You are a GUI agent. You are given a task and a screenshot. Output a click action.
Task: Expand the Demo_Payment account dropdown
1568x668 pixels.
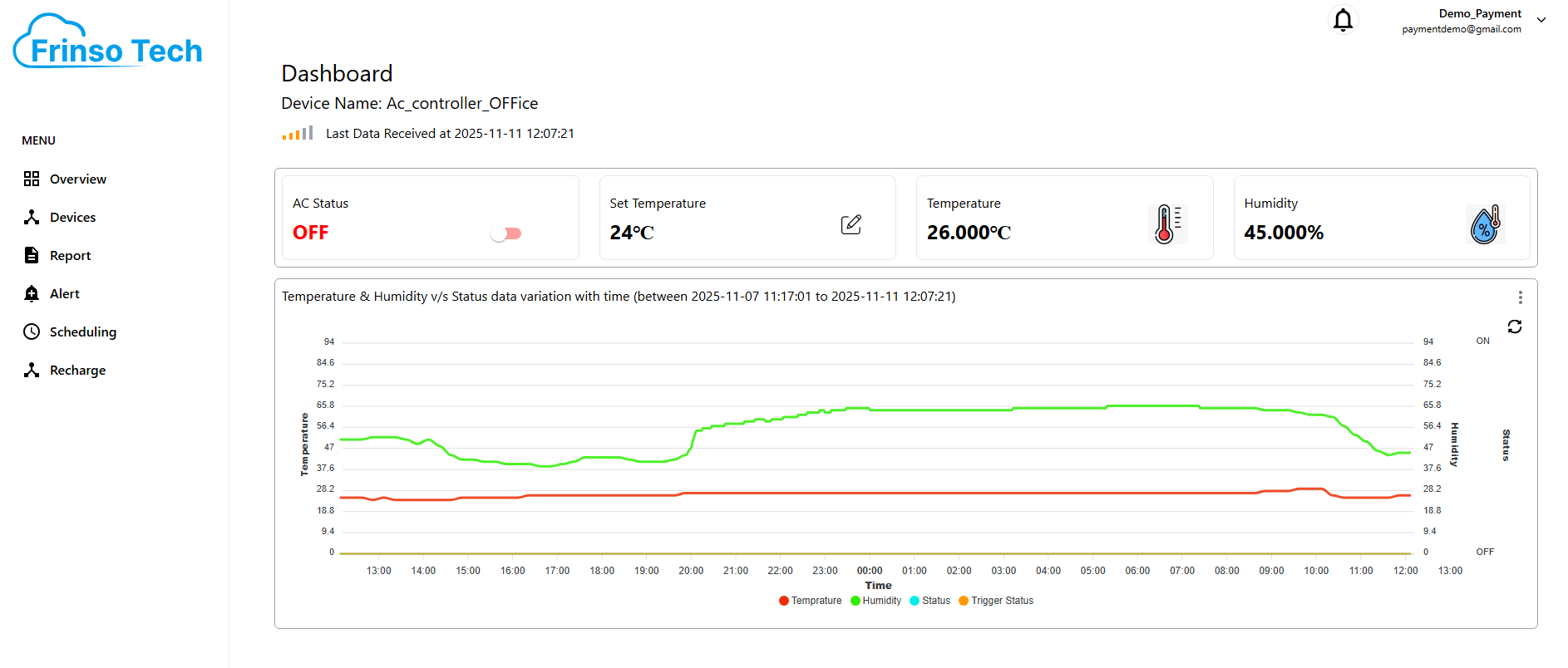pos(1541,20)
